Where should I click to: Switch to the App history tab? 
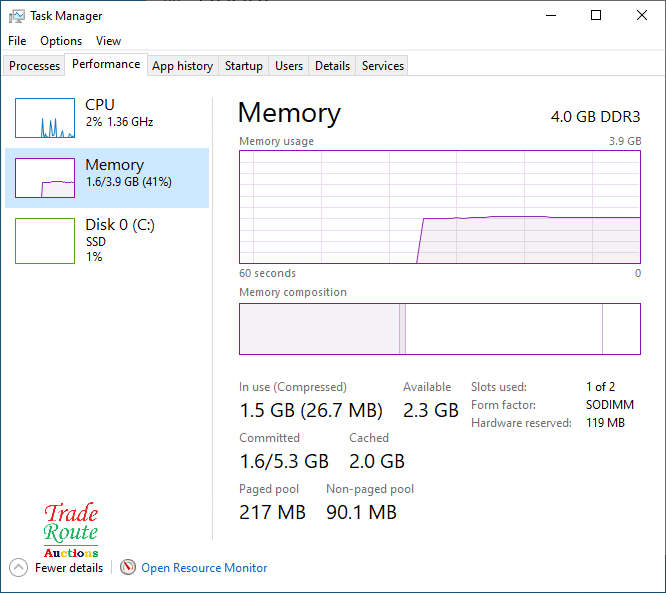click(x=182, y=66)
